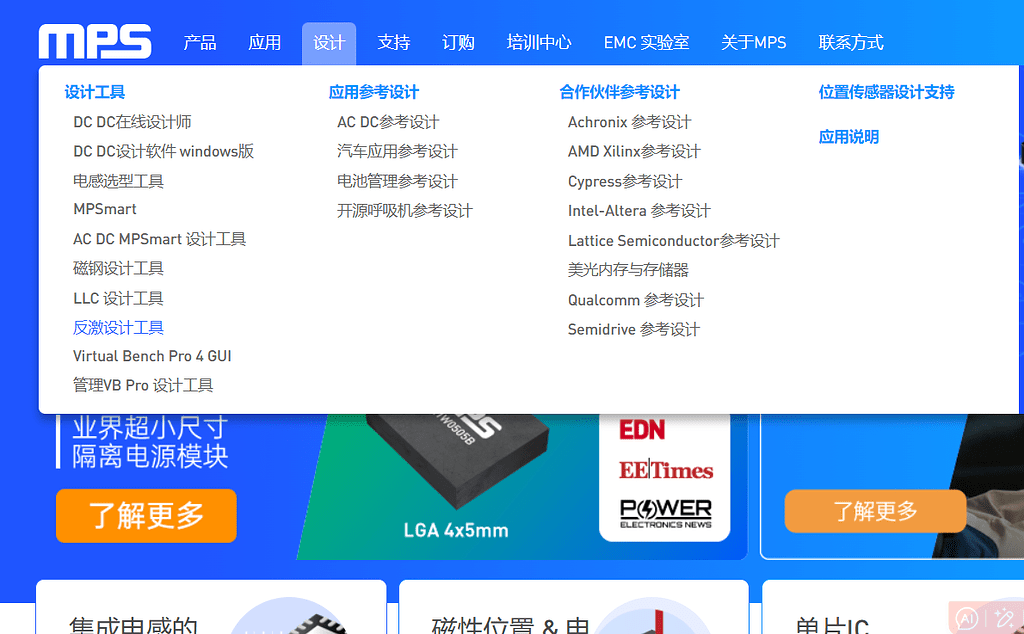Switch to the EMC 实验室 section
Image resolution: width=1024 pixels, height=634 pixels.
[x=646, y=42]
